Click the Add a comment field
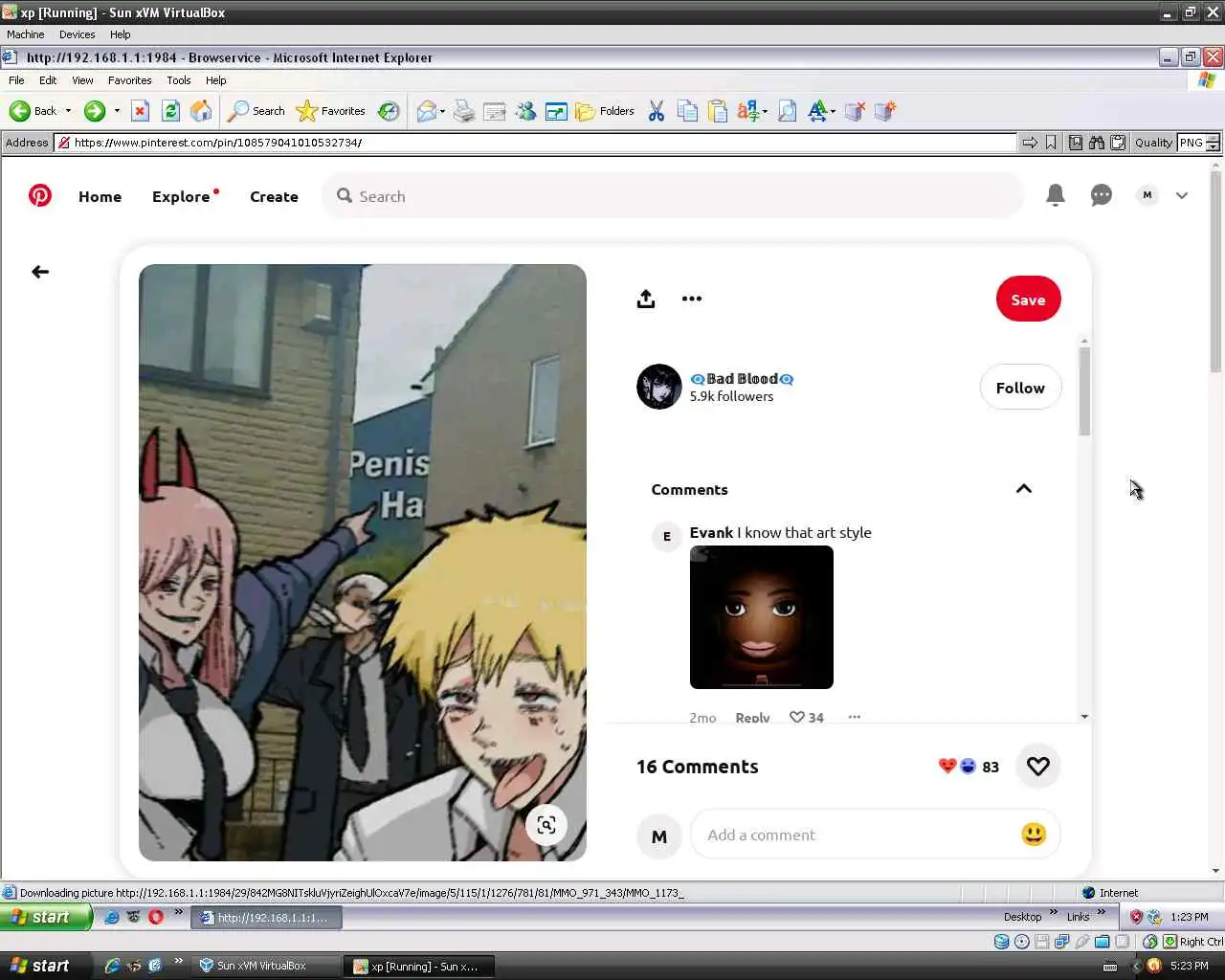Screen dimensions: 1225x980 click(x=857, y=835)
